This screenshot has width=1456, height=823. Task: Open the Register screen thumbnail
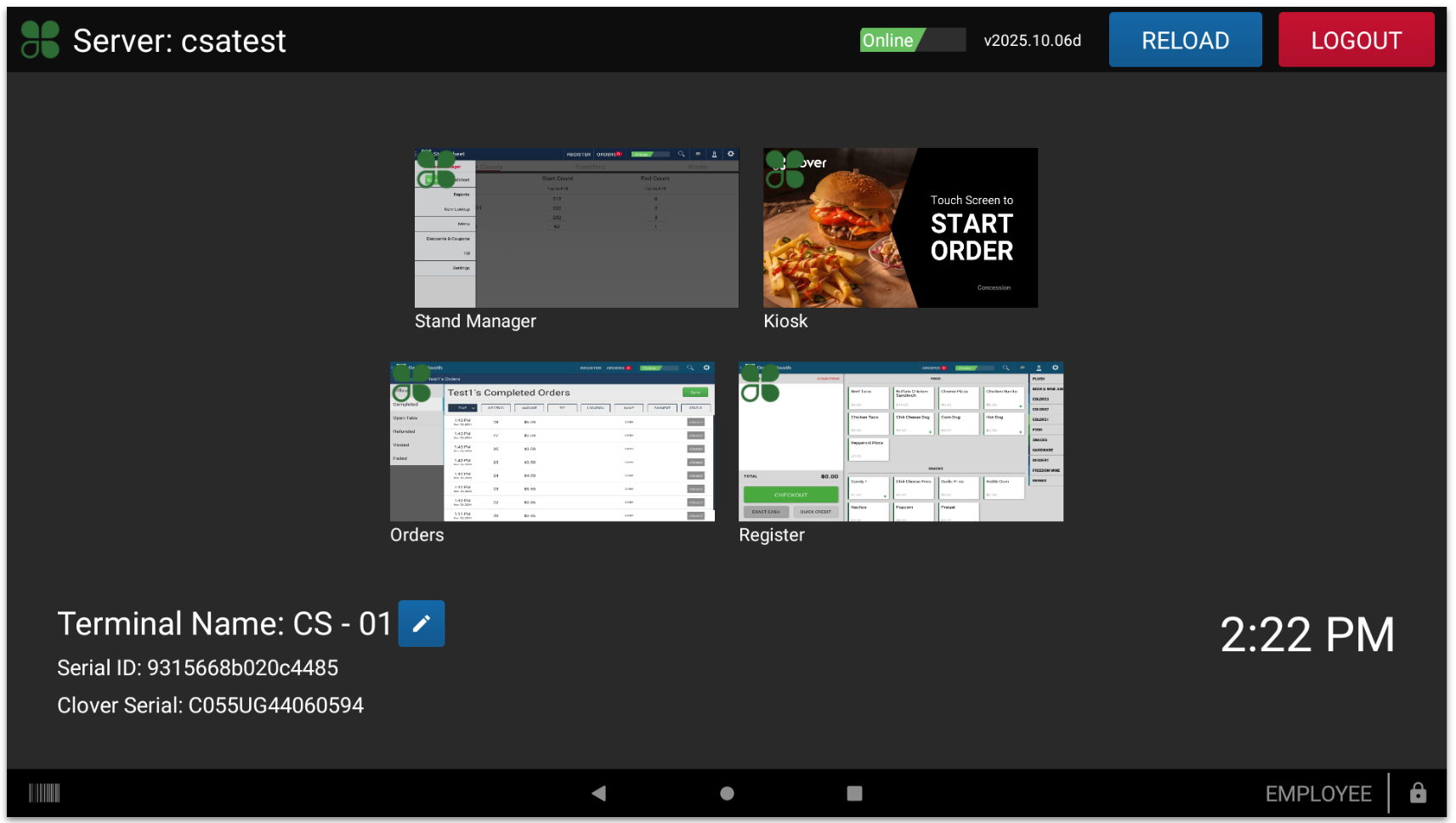(x=901, y=441)
